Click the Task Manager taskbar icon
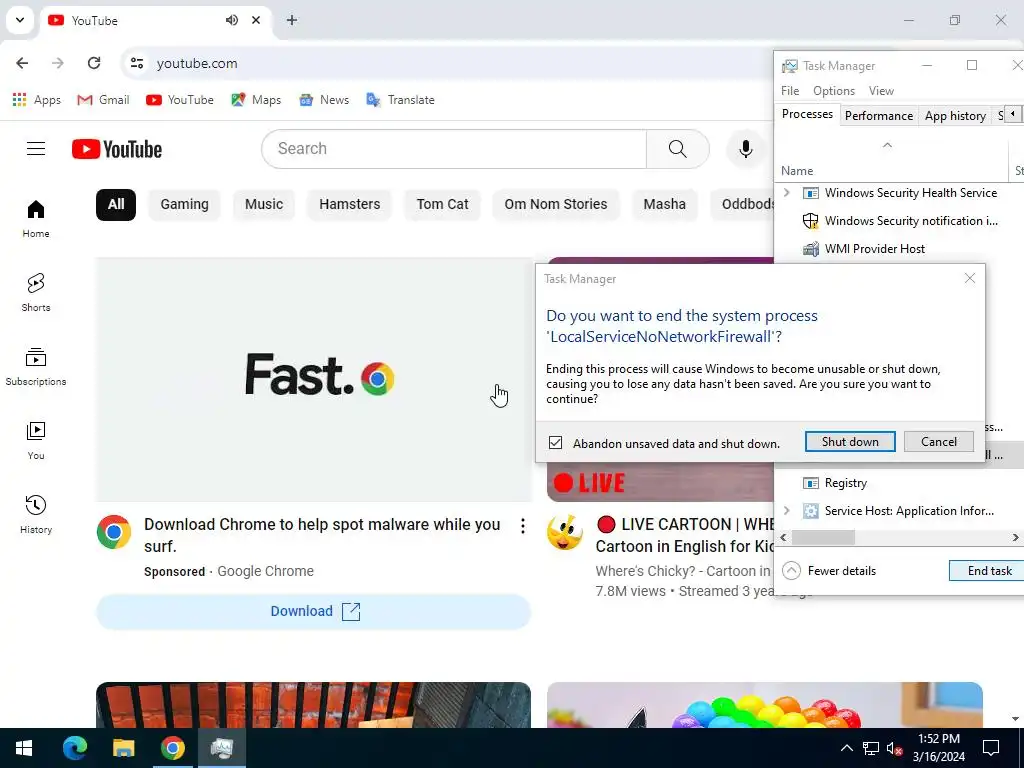Screen dimensions: 1024x768 pos(222,748)
